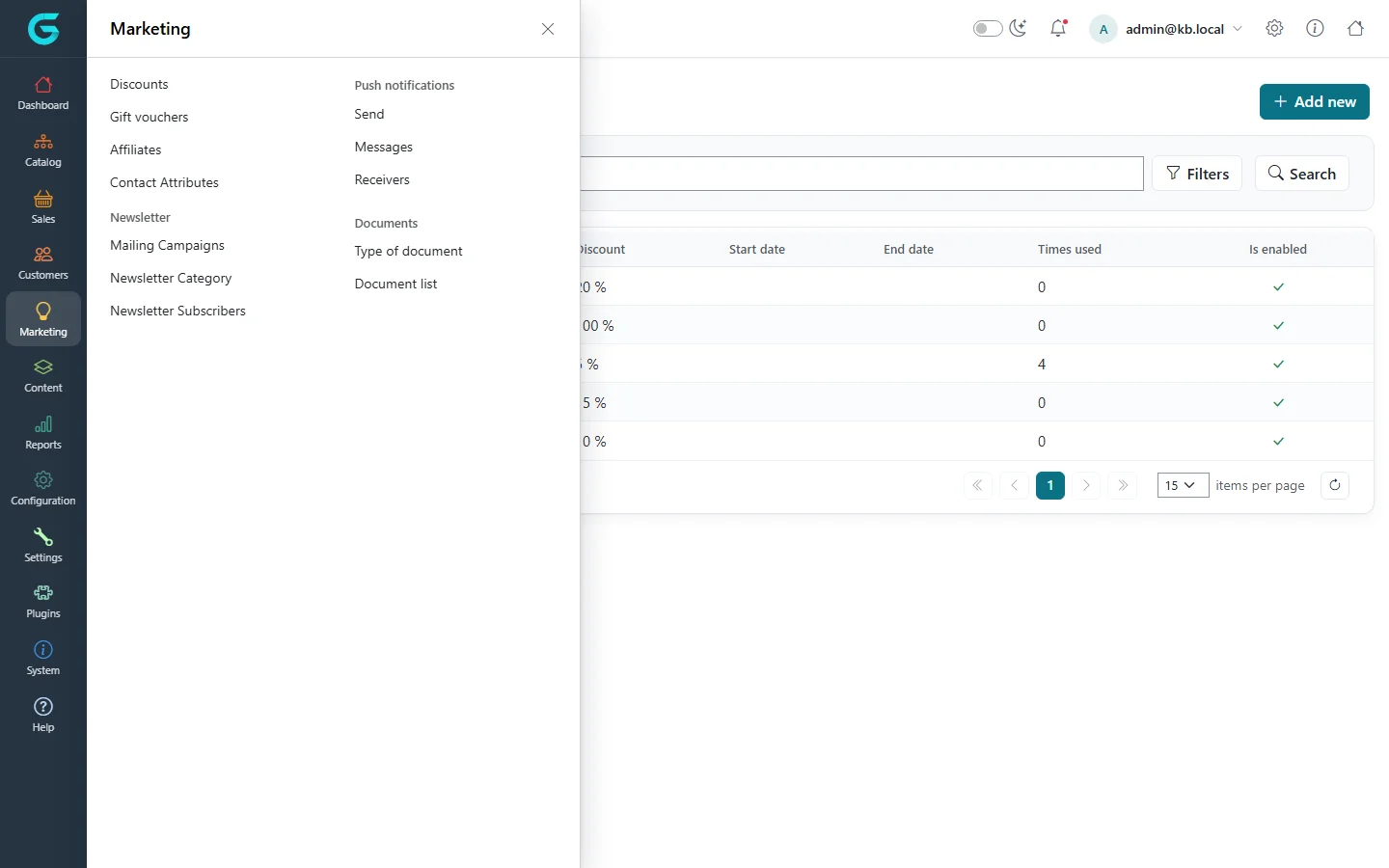Image resolution: width=1389 pixels, height=868 pixels.
Task: Jump to the last page arrow
Action: click(1123, 485)
